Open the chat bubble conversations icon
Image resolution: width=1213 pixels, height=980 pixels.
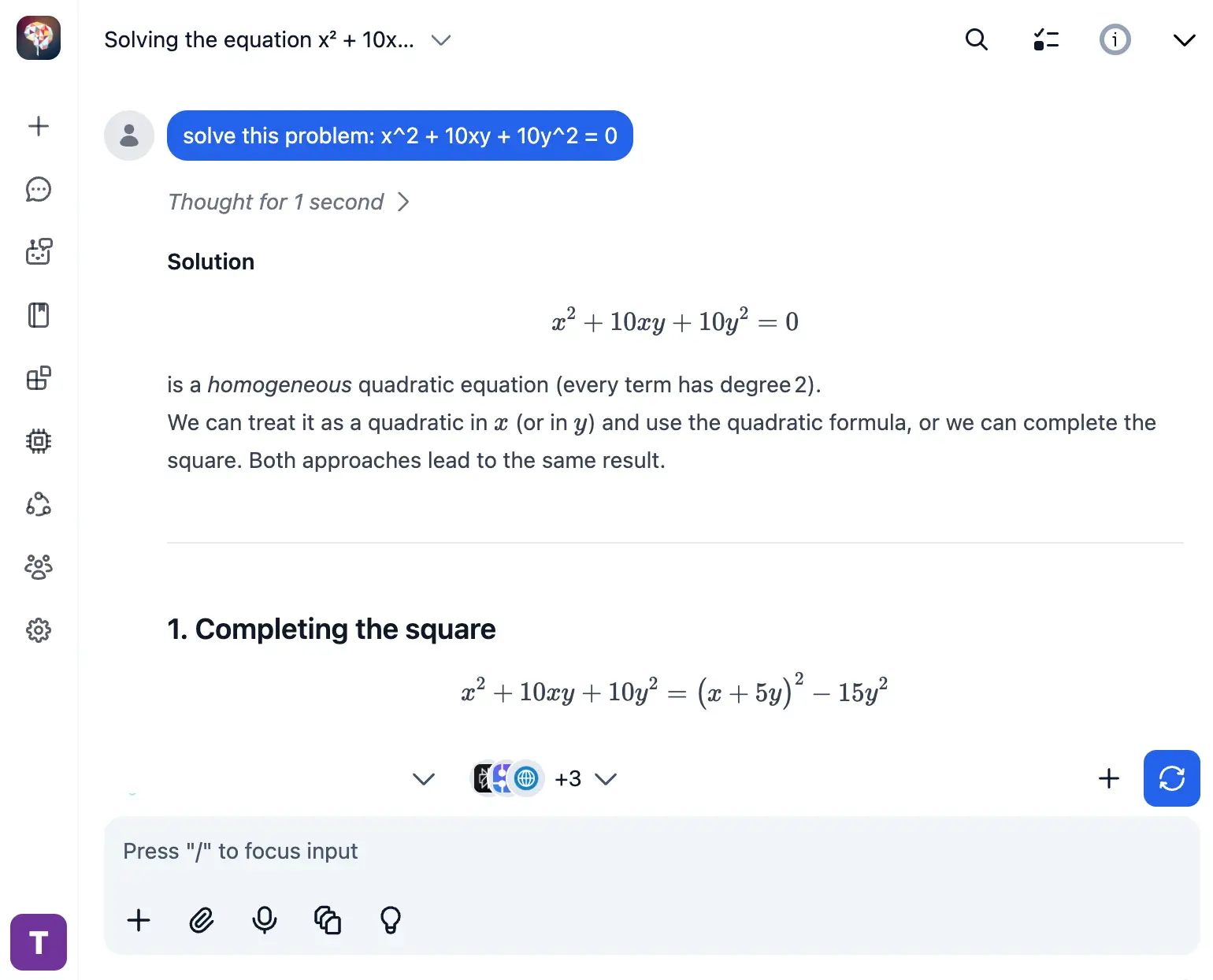coord(39,189)
